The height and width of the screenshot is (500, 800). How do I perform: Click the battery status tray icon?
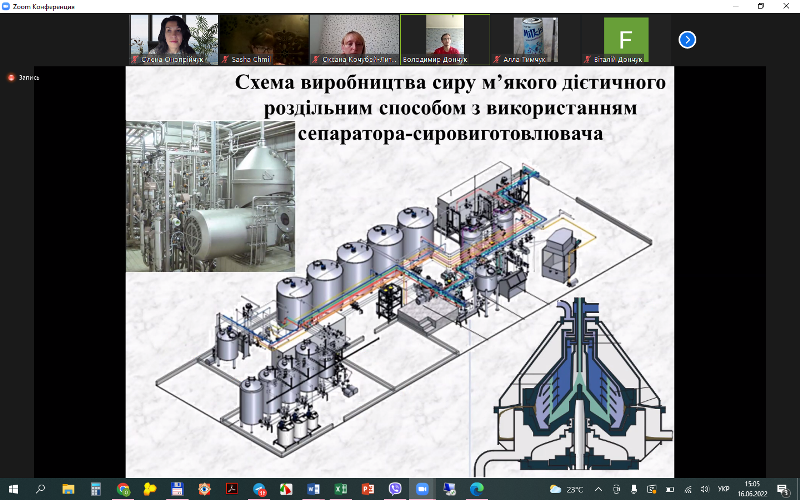[x=670, y=489]
